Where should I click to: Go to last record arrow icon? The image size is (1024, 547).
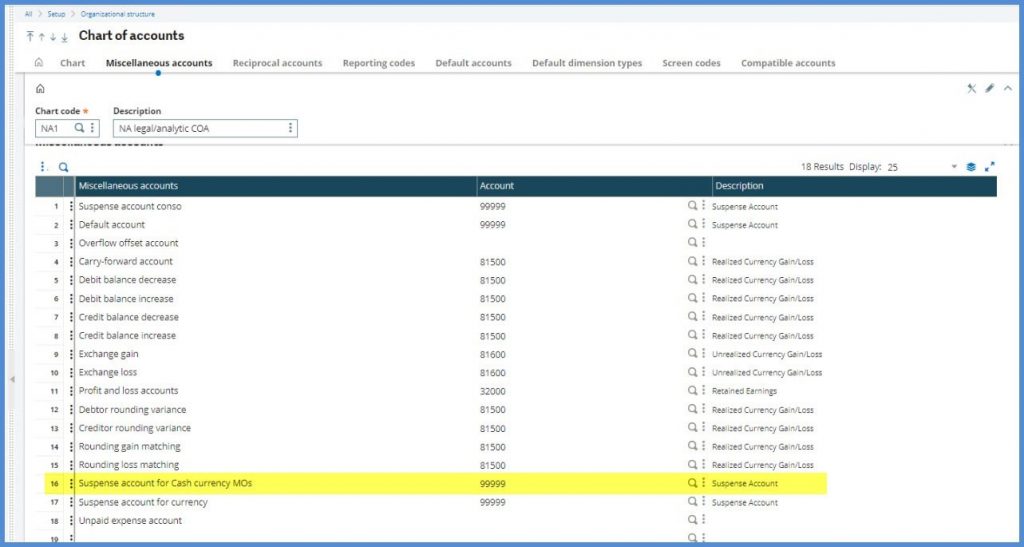[x=65, y=37]
